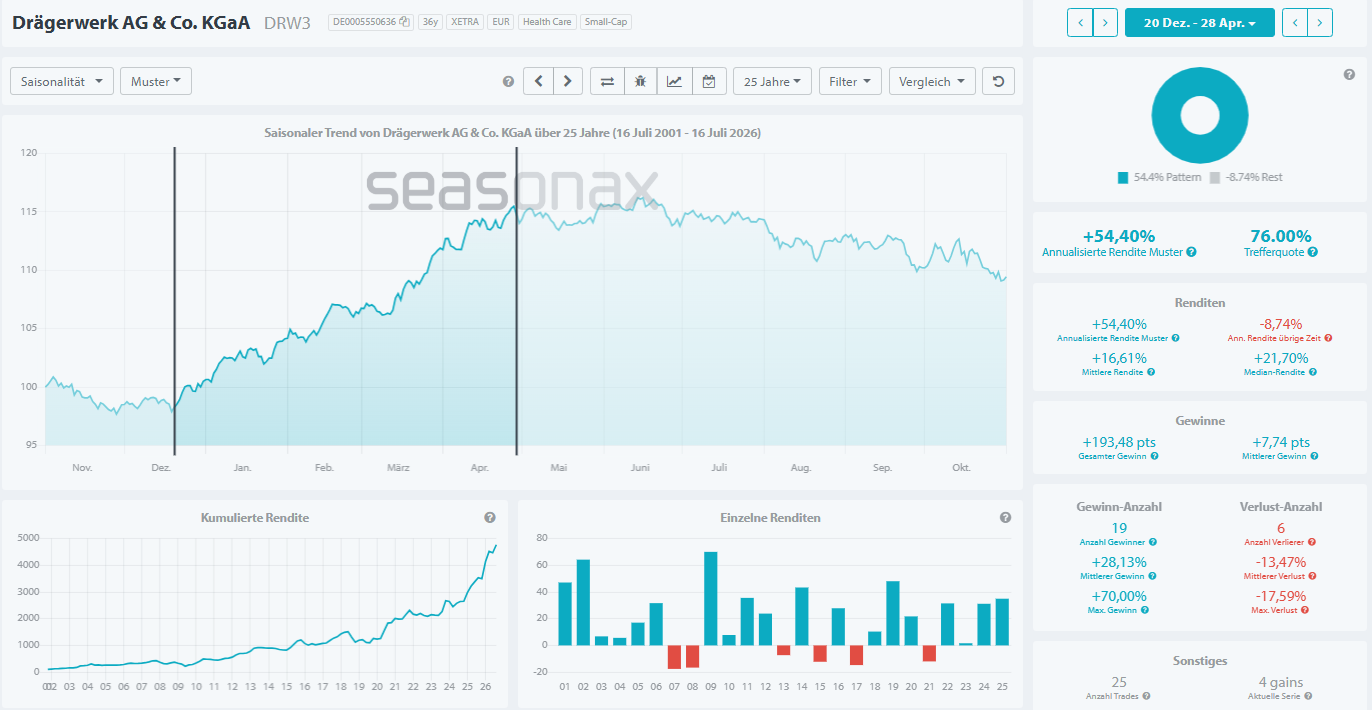1372x710 pixels.
Task: Reset the chart with the circular arrow button
Action: (x=998, y=81)
